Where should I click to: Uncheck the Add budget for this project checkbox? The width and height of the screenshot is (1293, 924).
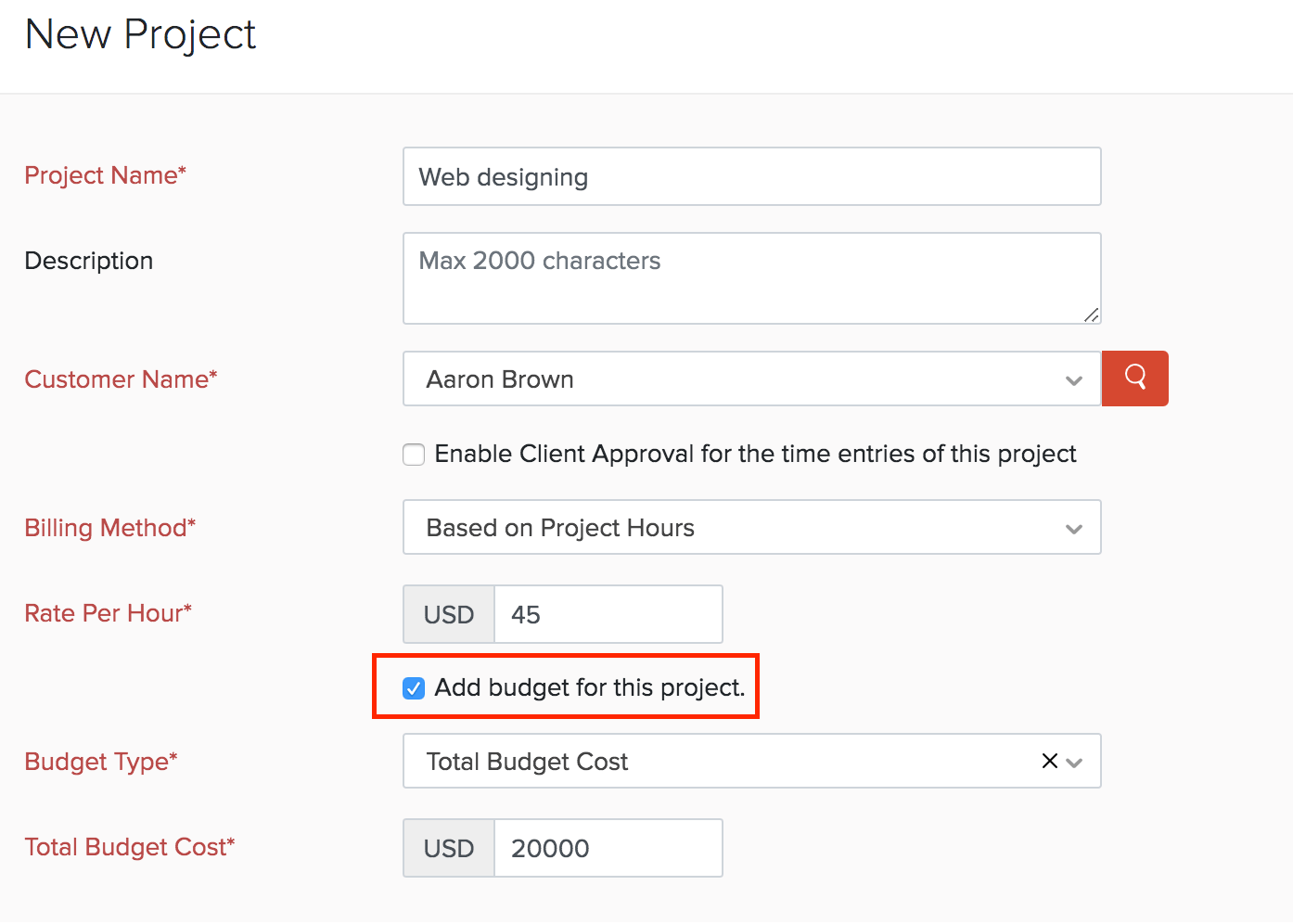pos(413,687)
